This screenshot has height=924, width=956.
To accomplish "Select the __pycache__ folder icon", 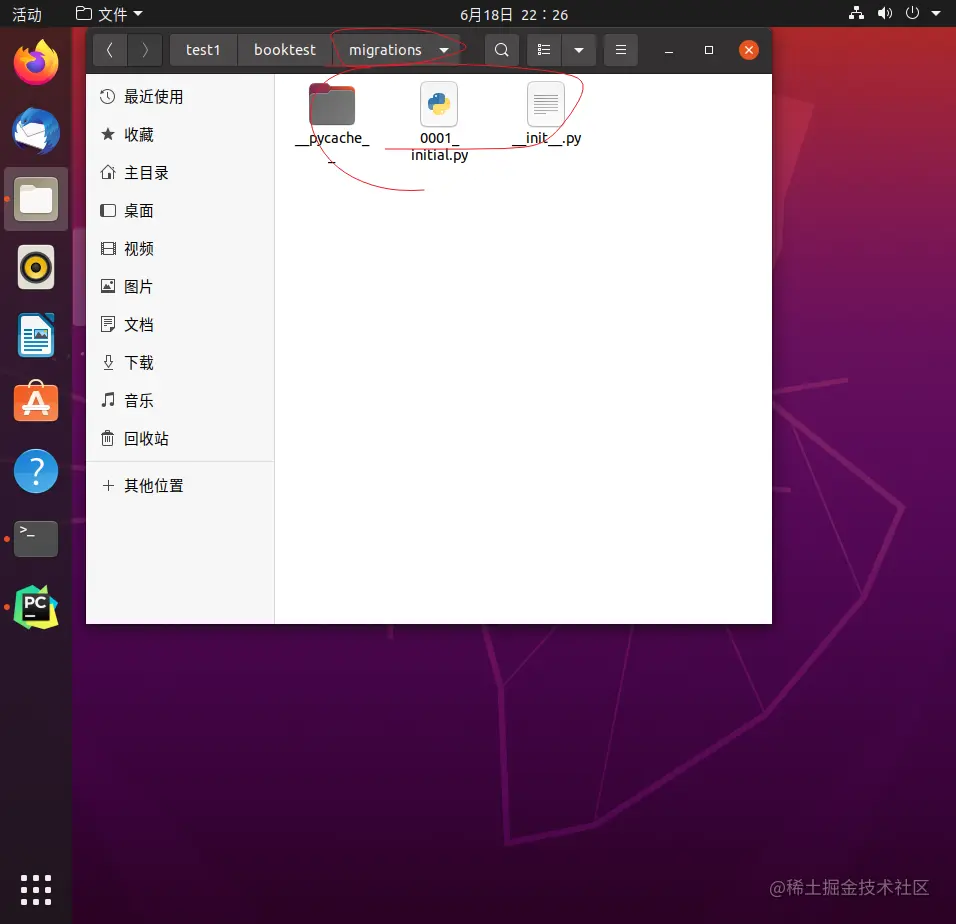I will click(332, 104).
